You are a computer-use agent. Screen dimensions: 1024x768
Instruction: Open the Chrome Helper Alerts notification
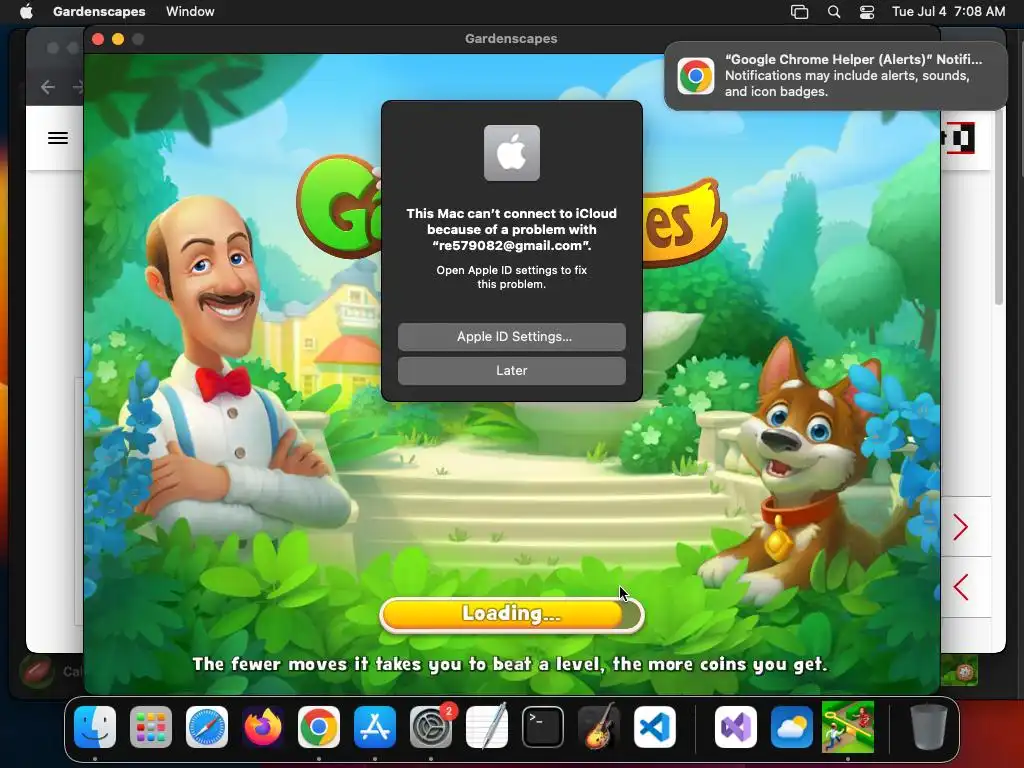(836, 76)
